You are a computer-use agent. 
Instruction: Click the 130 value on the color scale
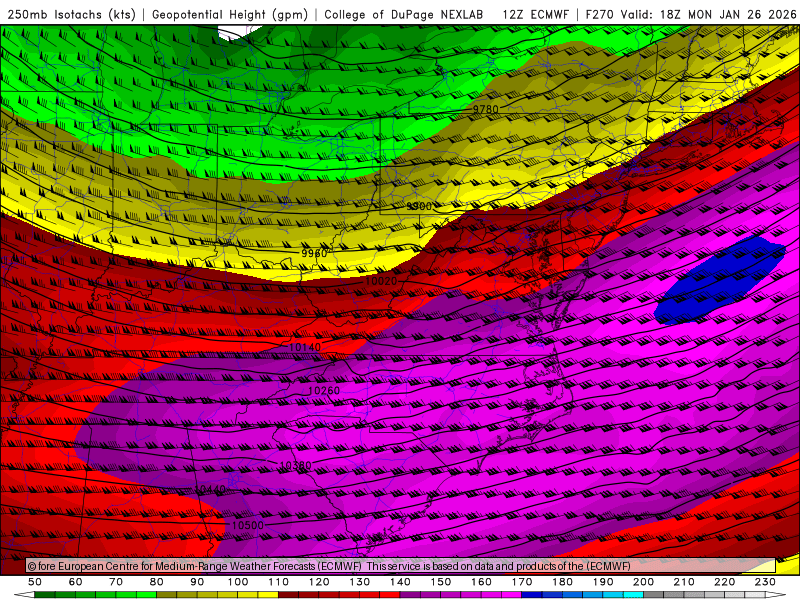tap(360, 582)
